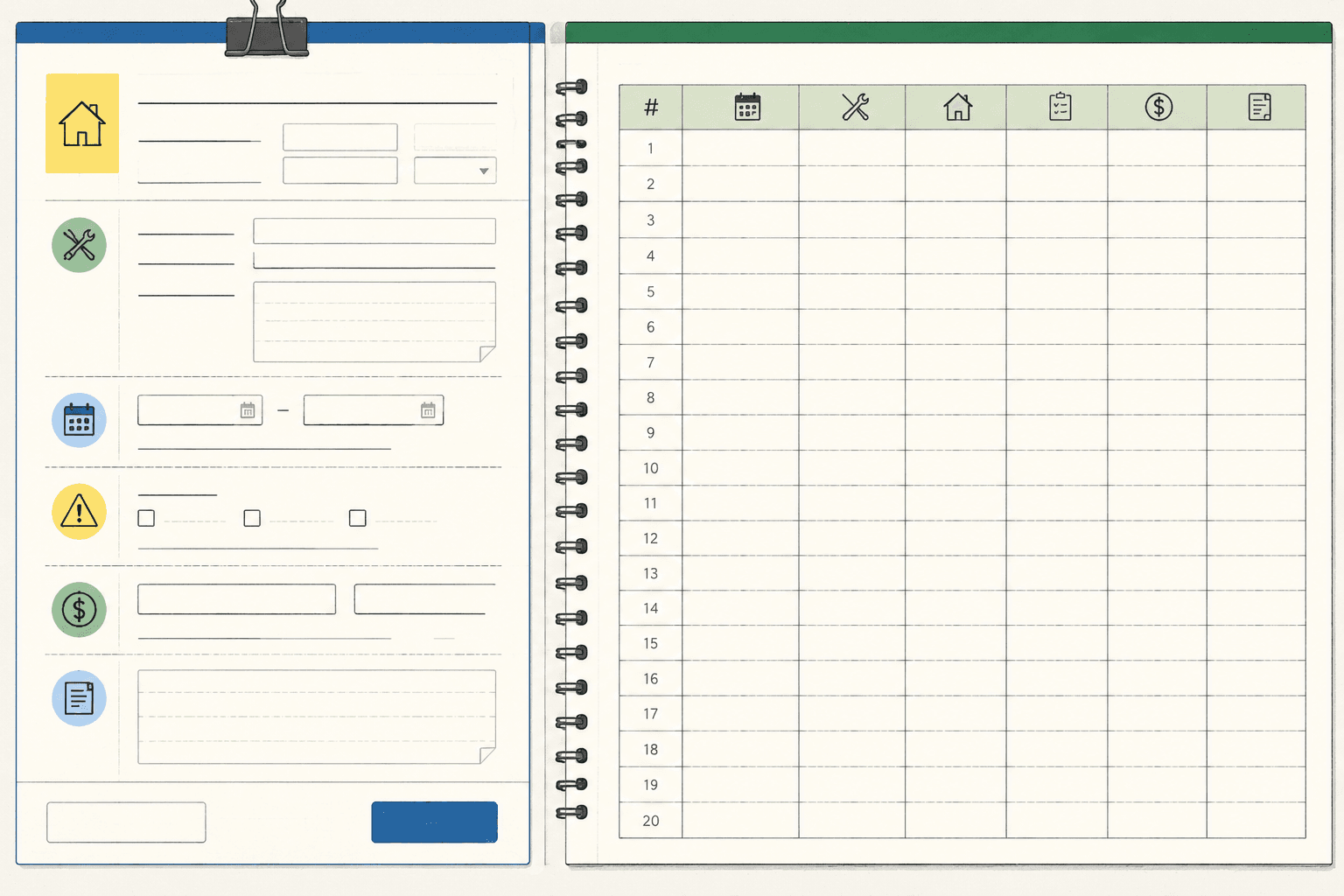
Task: Click the # column header in table
Action: [x=651, y=107]
